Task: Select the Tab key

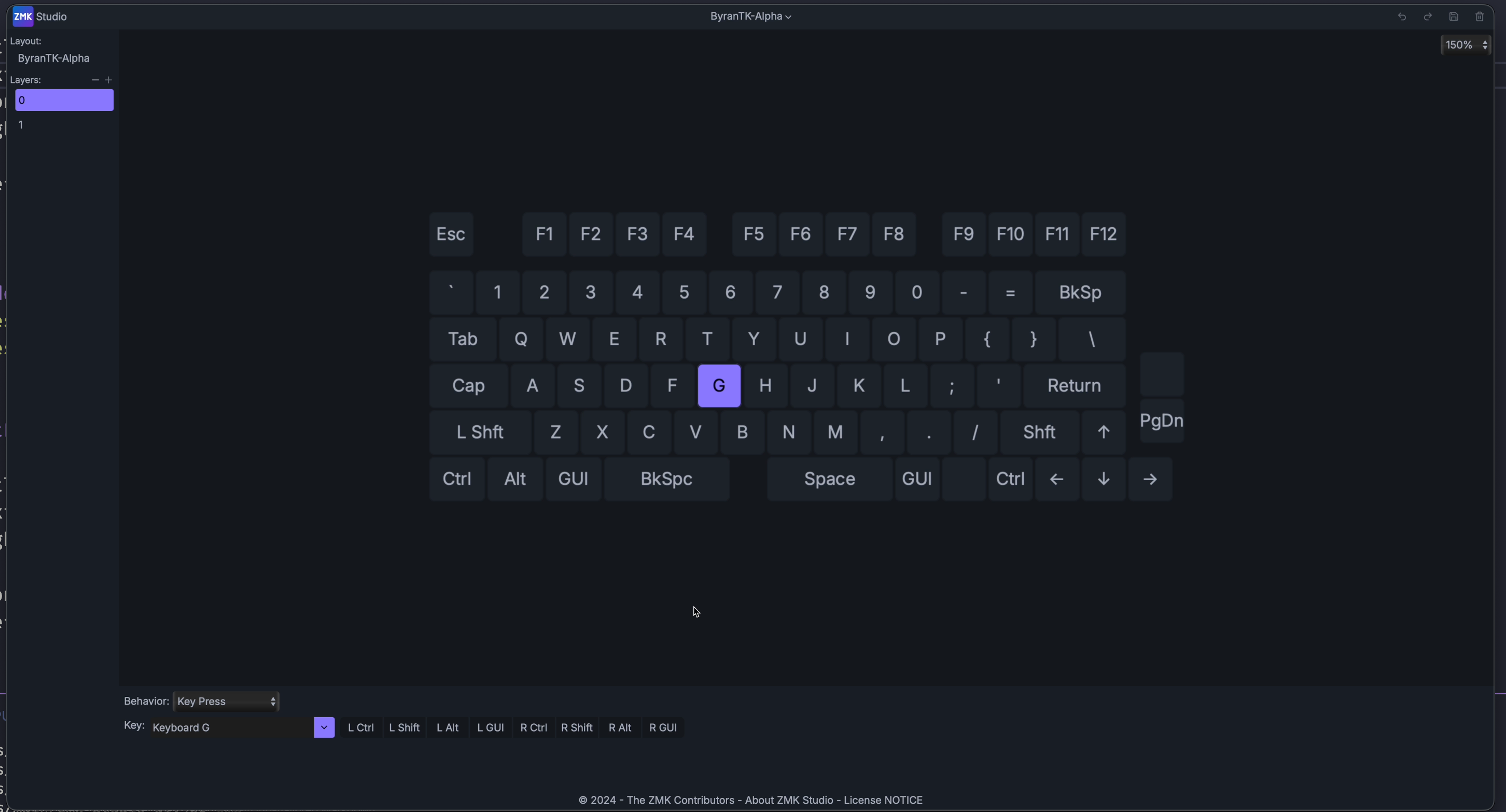Action: [x=463, y=339]
